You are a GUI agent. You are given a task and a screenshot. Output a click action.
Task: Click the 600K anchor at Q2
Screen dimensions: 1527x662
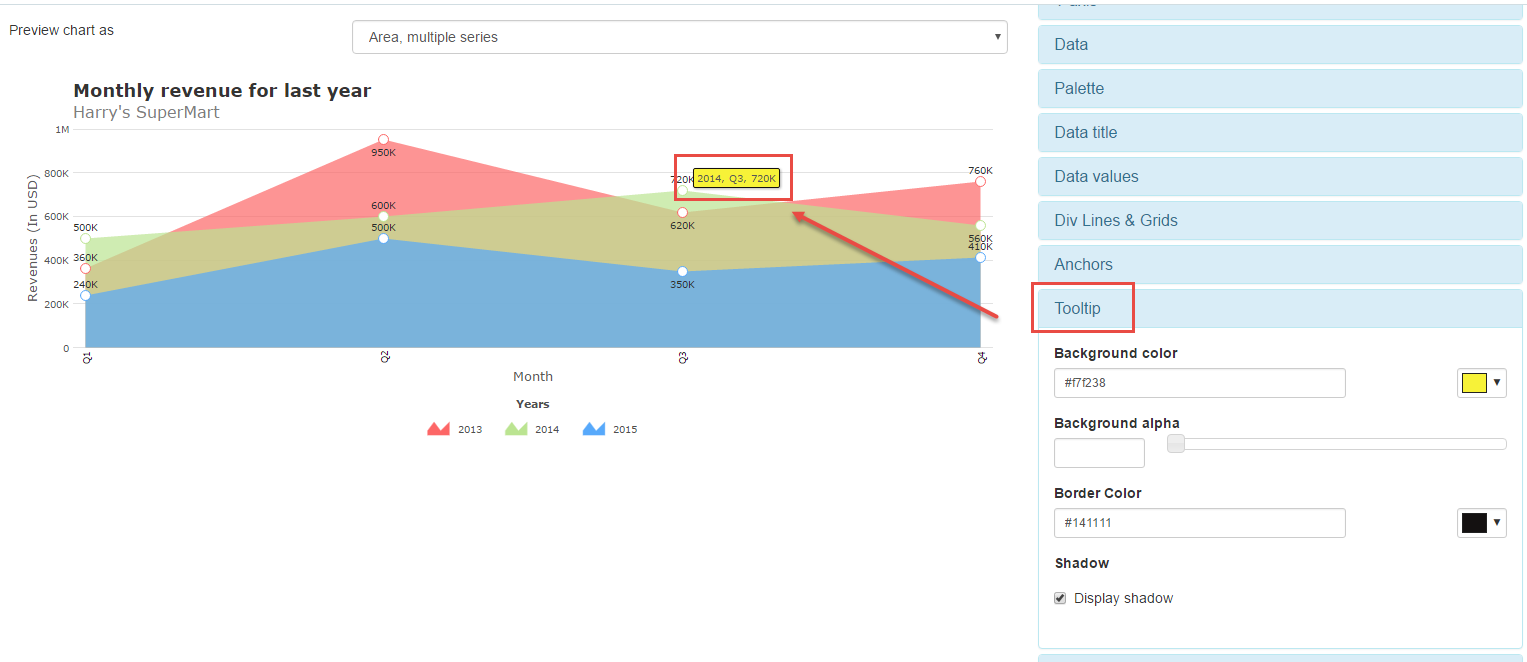pyautogui.click(x=383, y=216)
